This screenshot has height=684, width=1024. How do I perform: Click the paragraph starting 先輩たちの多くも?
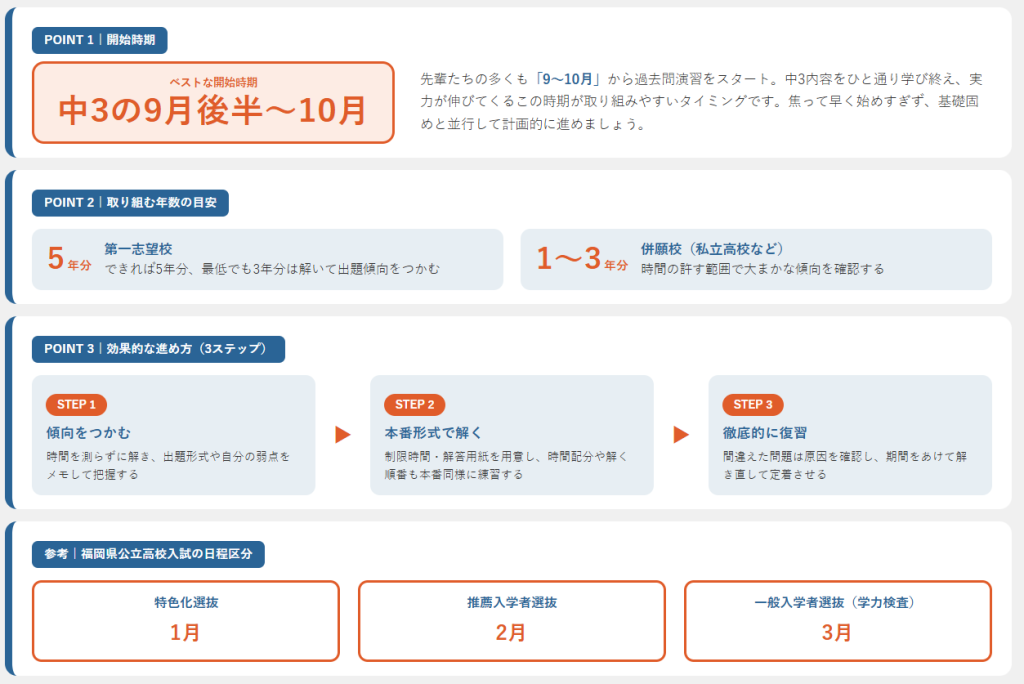click(x=701, y=101)
